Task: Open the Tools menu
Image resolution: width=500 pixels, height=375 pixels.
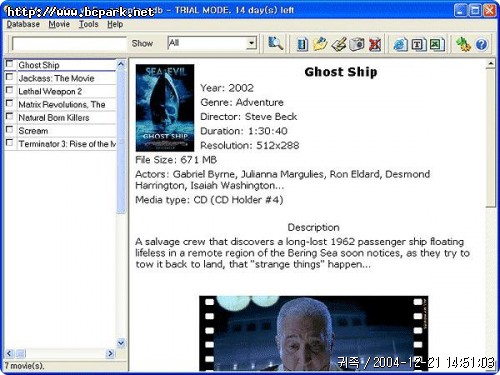Action: (88, 24)
